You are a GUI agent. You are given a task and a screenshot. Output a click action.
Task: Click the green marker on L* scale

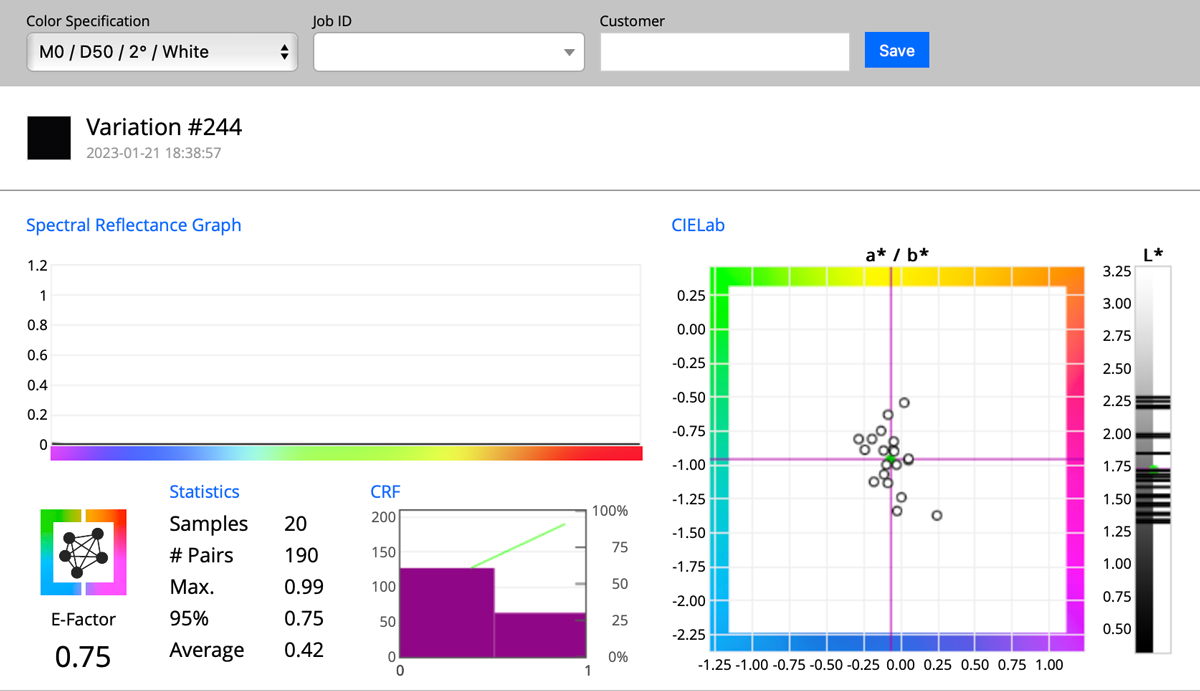click(1153, 468)
